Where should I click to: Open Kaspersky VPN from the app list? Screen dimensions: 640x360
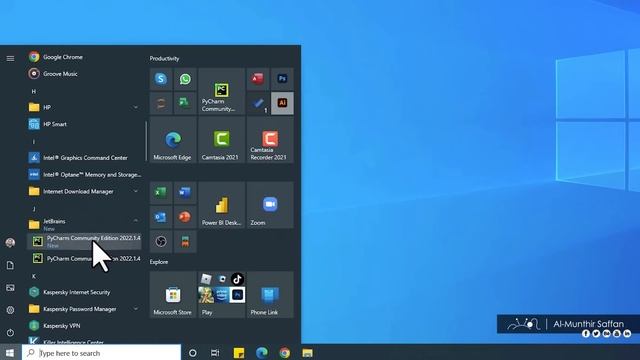tap(84, 326)
